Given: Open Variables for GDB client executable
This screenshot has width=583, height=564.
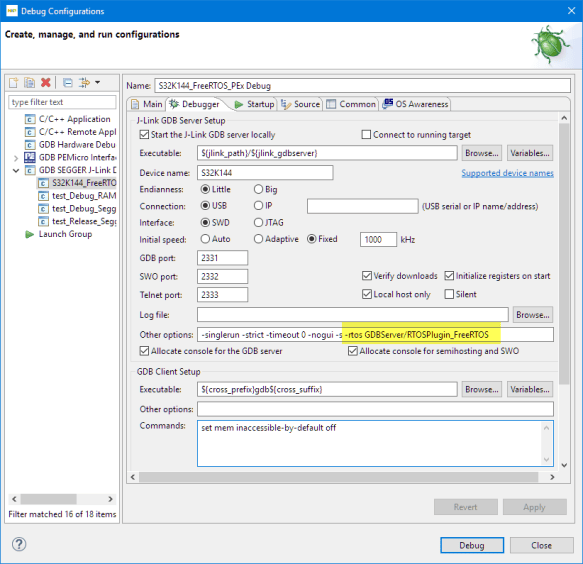Looking at the screenshot, I should (529, 389).
